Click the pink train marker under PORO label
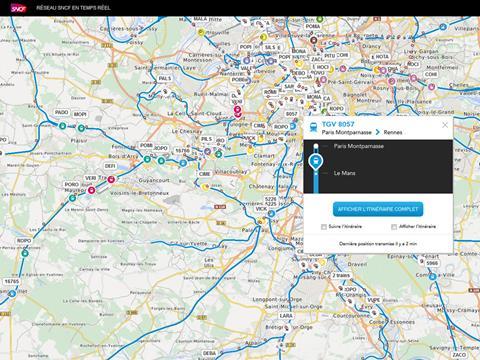This screenshot has width=480, height=360. point(91,190)
